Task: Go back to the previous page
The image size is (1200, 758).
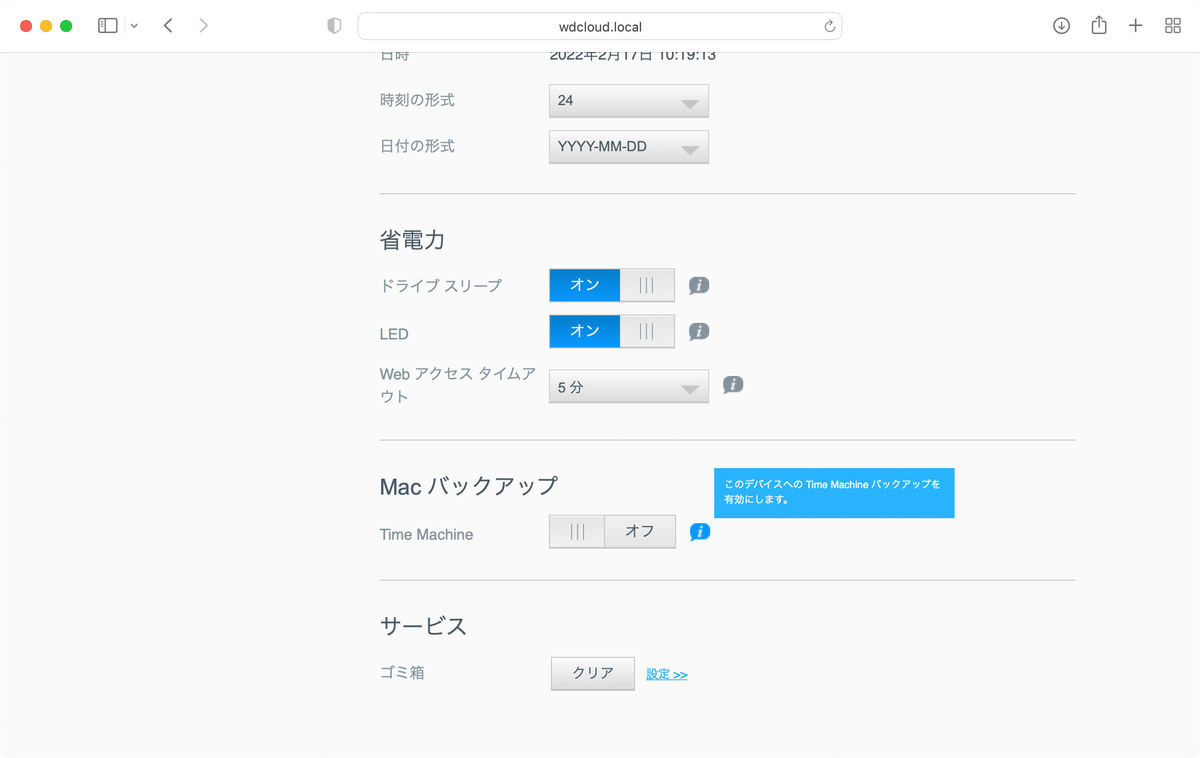Action: pos(168,26)
